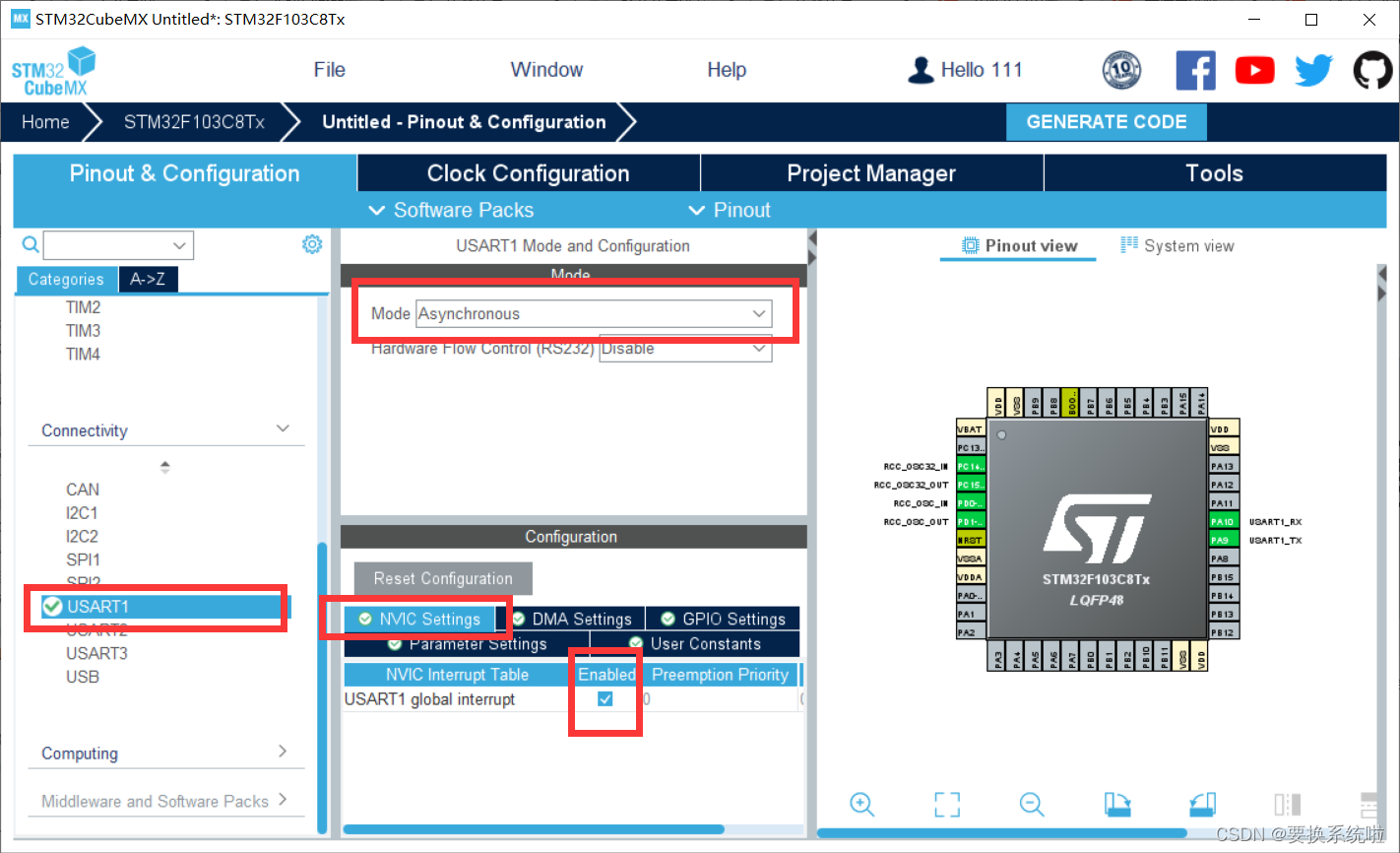This screenshot has height=853, width=1400.
Task: Click the GENERATE CODE button
Action: [1107, 122]
